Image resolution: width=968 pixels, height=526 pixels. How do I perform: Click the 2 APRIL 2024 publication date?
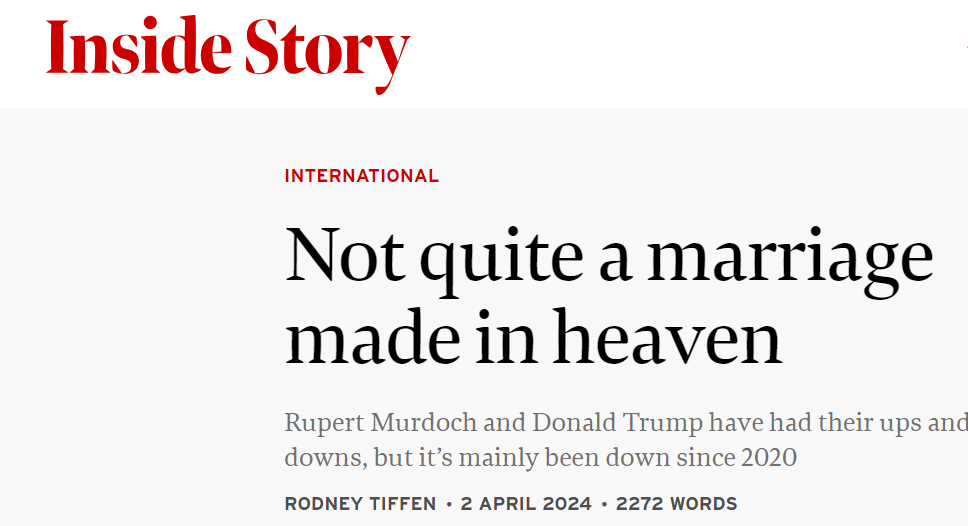[x=526, y=504]
